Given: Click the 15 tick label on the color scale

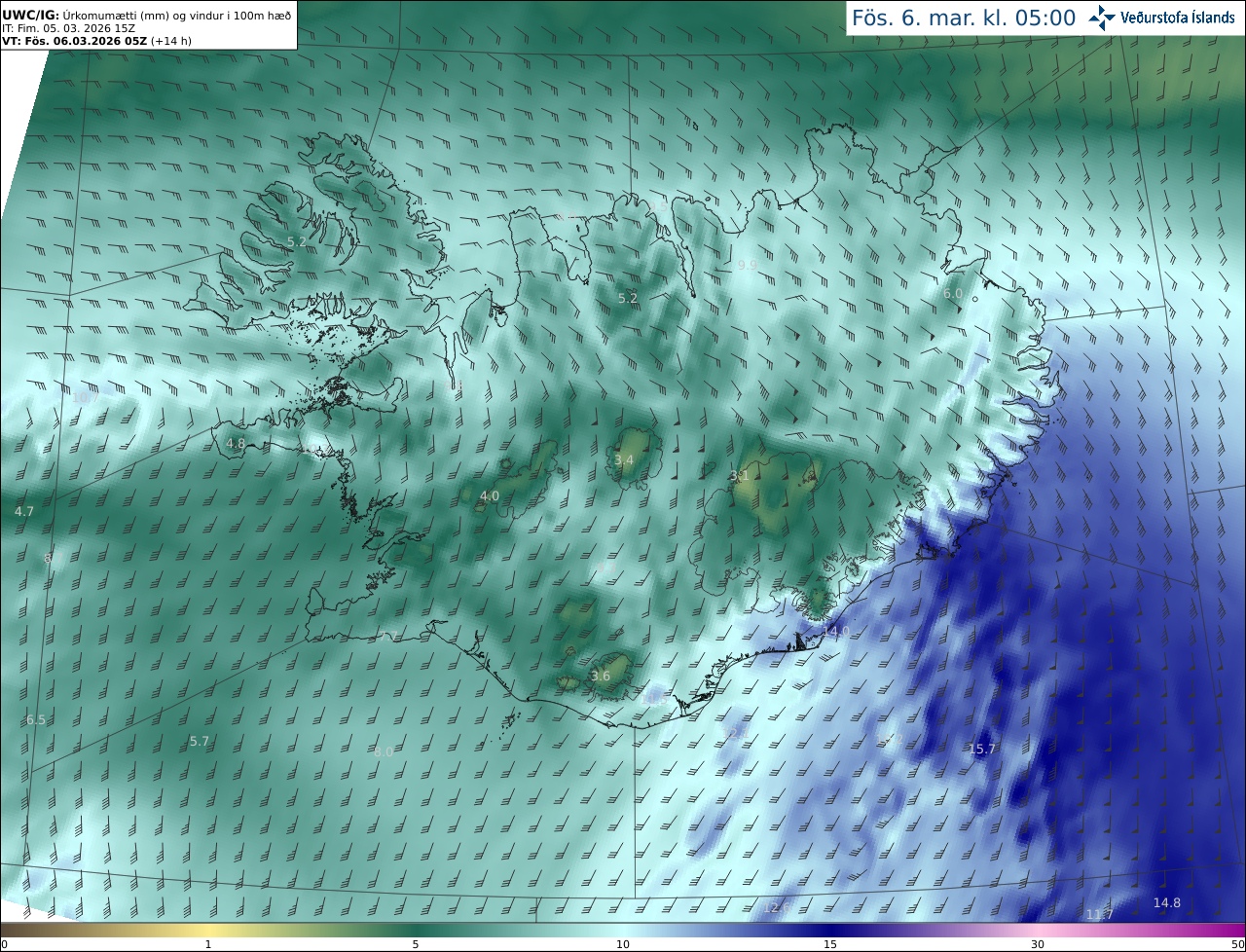Looking at the screenshot, I should pos(830,944).
